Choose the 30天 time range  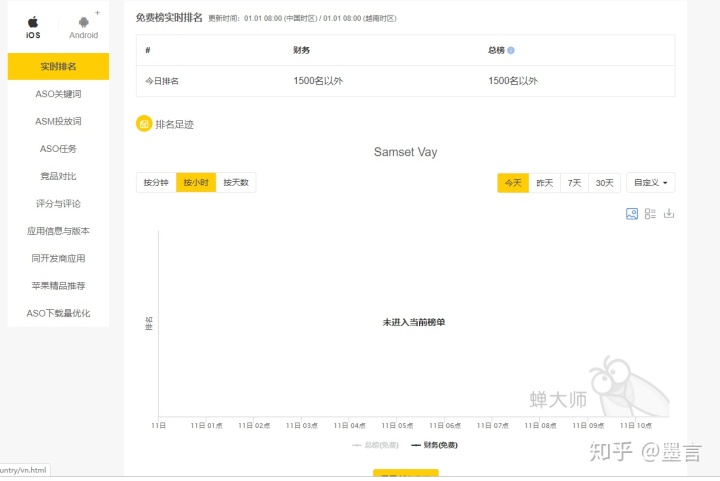604,183
